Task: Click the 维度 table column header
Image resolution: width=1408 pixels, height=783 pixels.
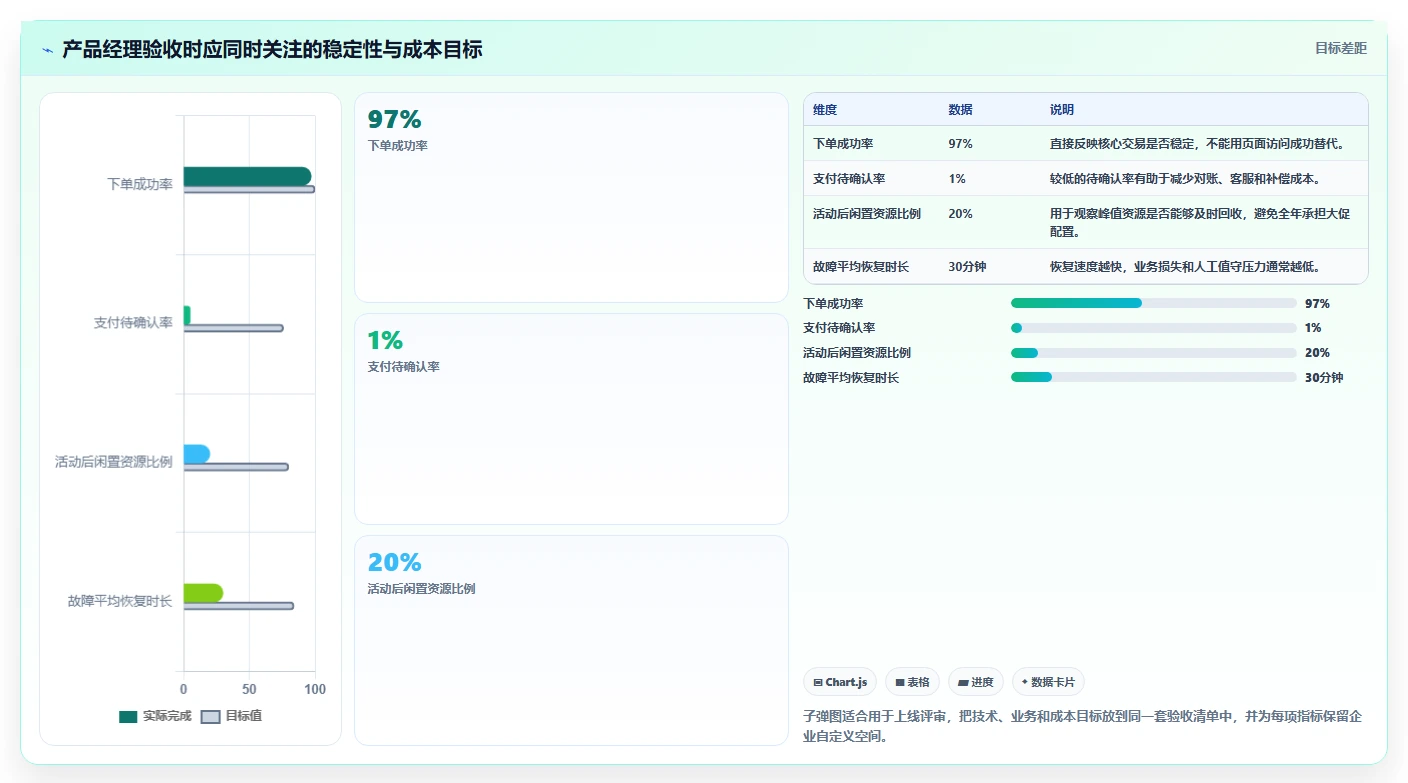Action: coord(825,110)
